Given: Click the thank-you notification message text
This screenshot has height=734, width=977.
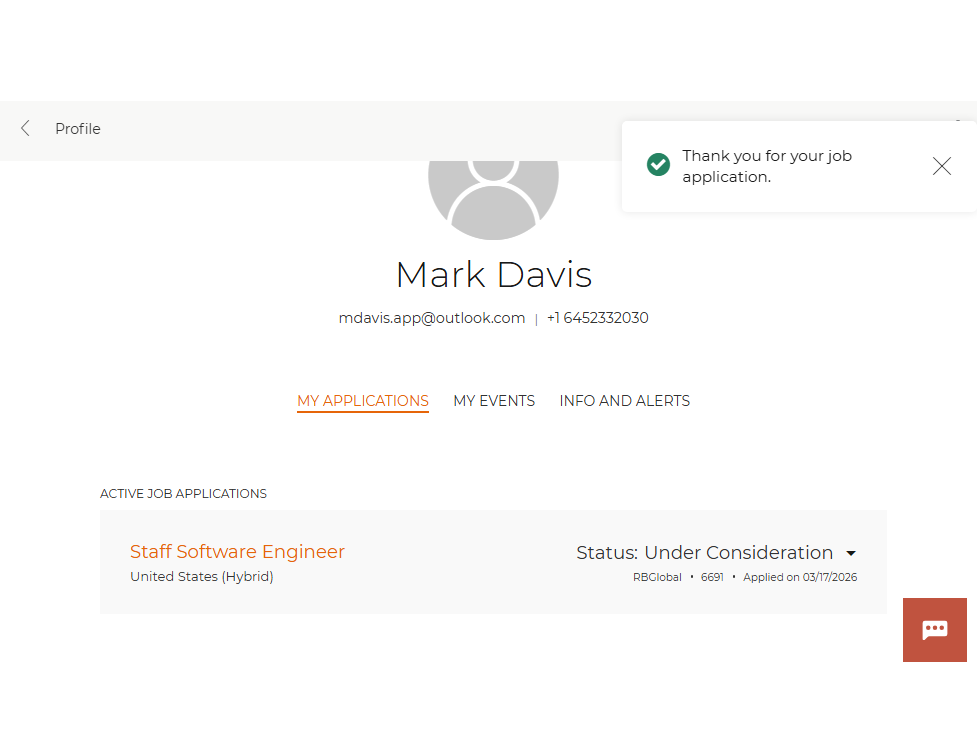Looking at the screenshot, I should 766,166.
